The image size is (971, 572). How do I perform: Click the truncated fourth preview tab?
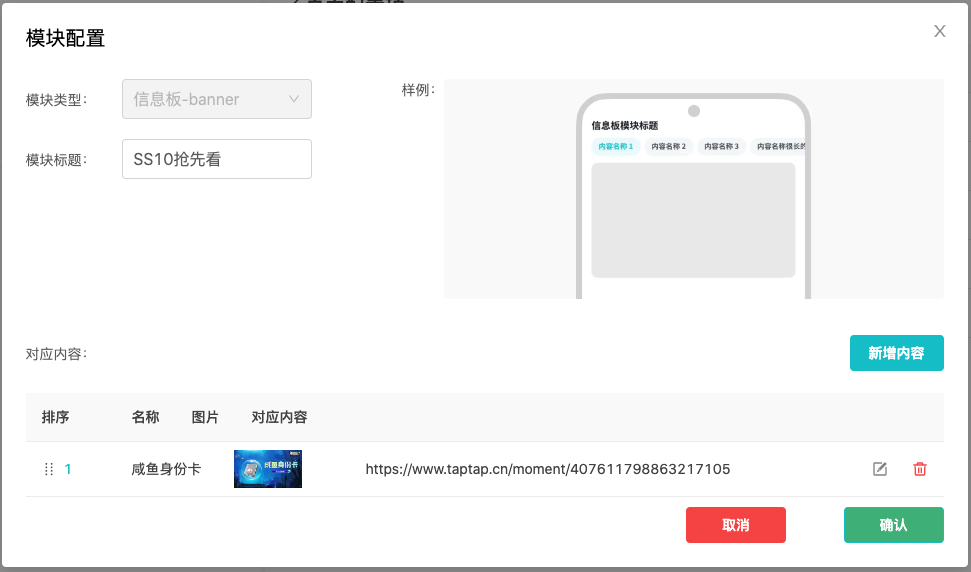coord(780,147)
